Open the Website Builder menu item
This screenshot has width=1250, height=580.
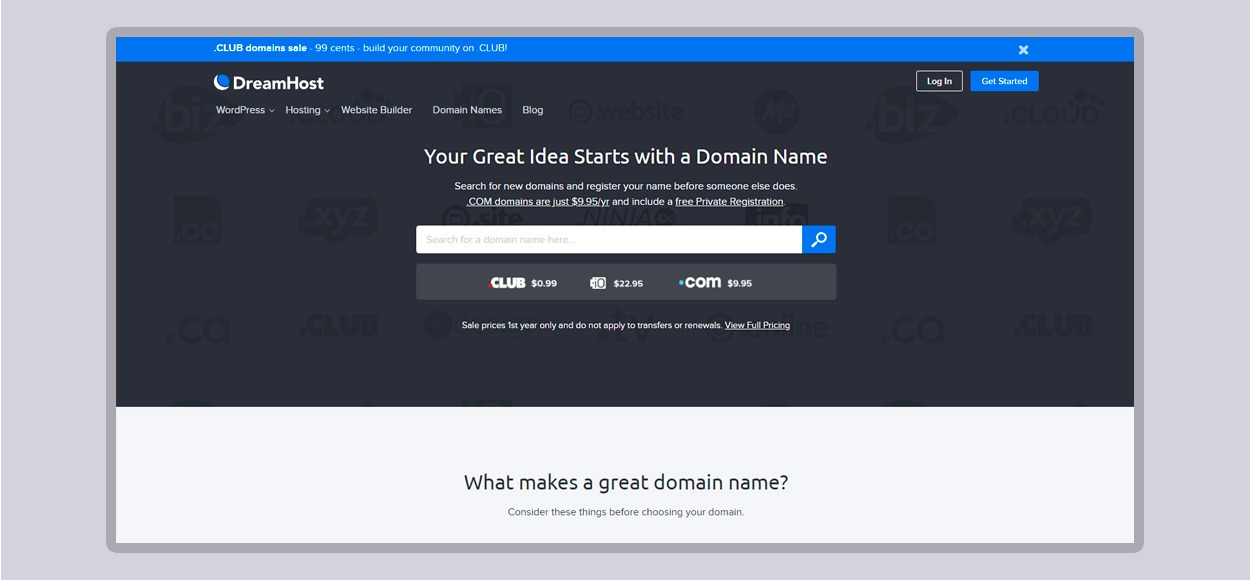376,110
